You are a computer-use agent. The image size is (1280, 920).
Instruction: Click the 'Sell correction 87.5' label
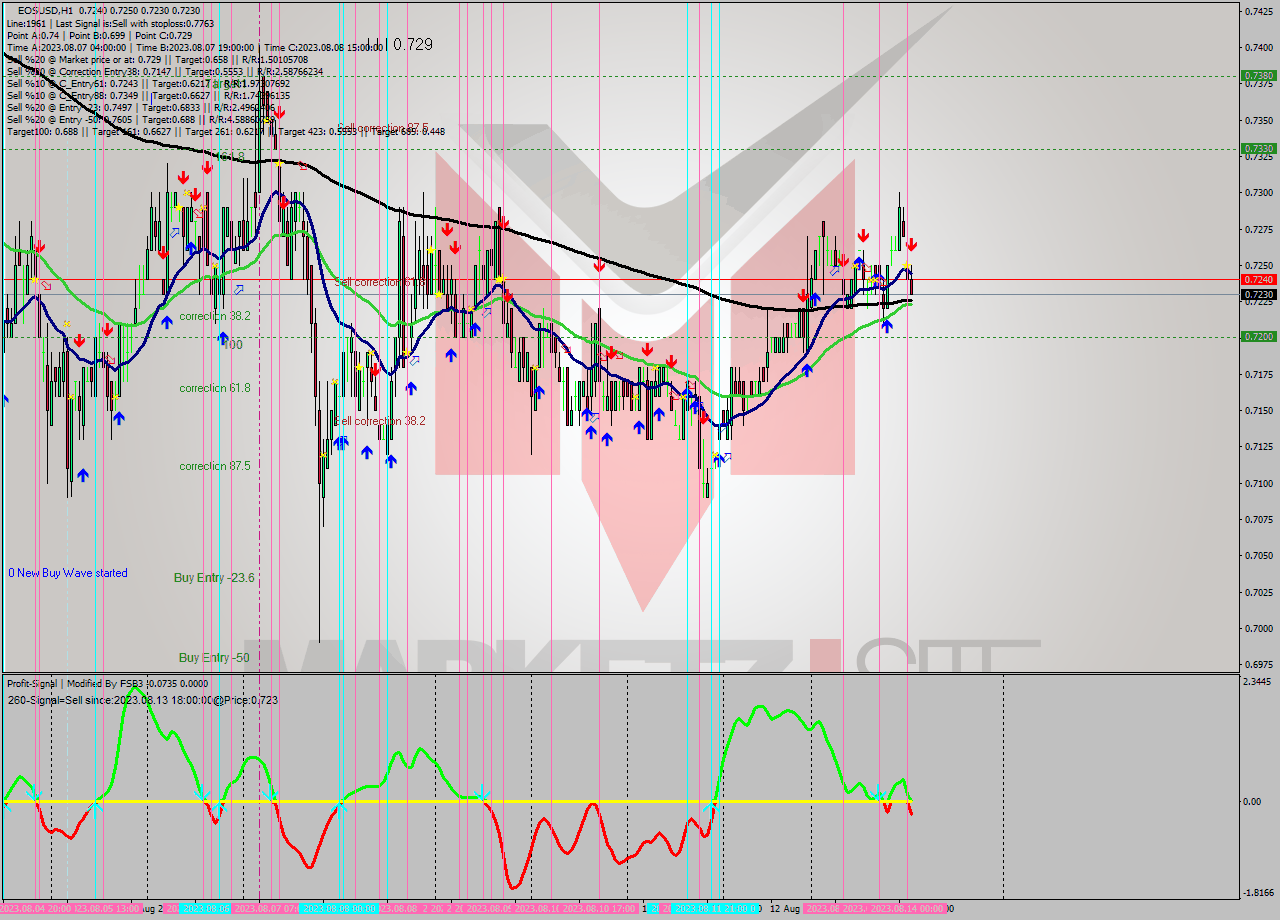coord(383,128)
